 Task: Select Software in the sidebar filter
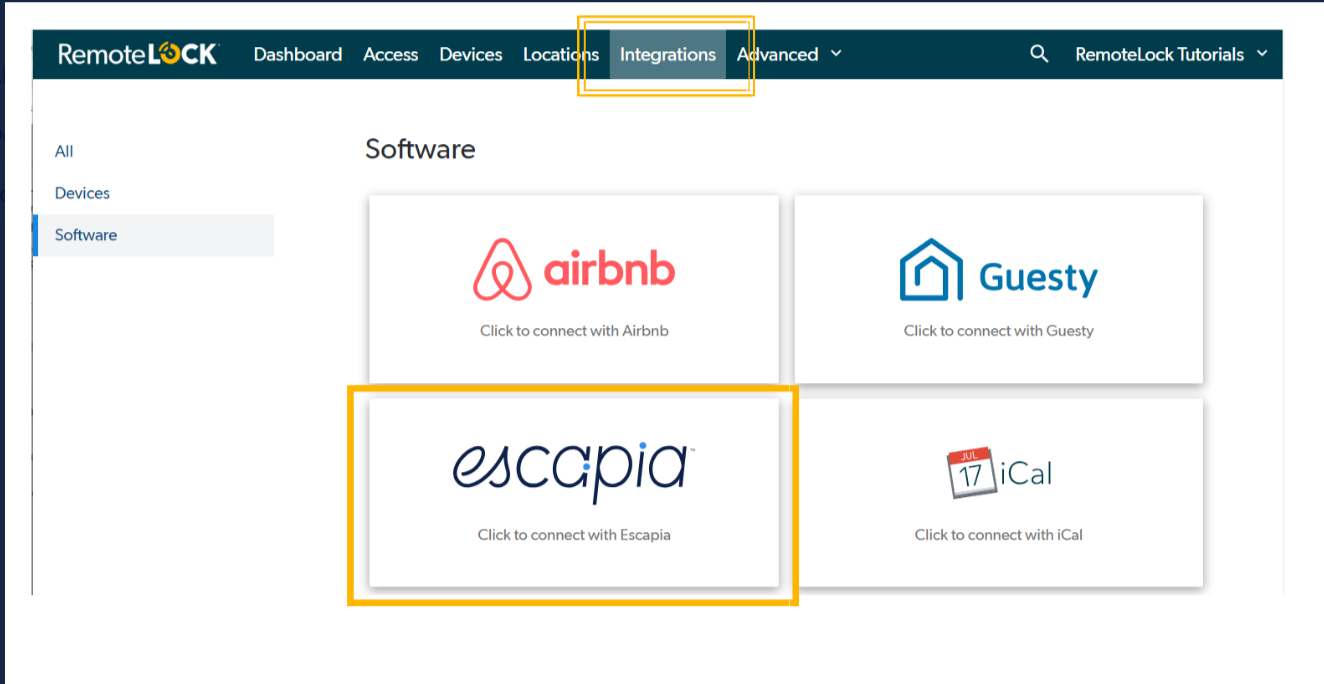(154, 235)
